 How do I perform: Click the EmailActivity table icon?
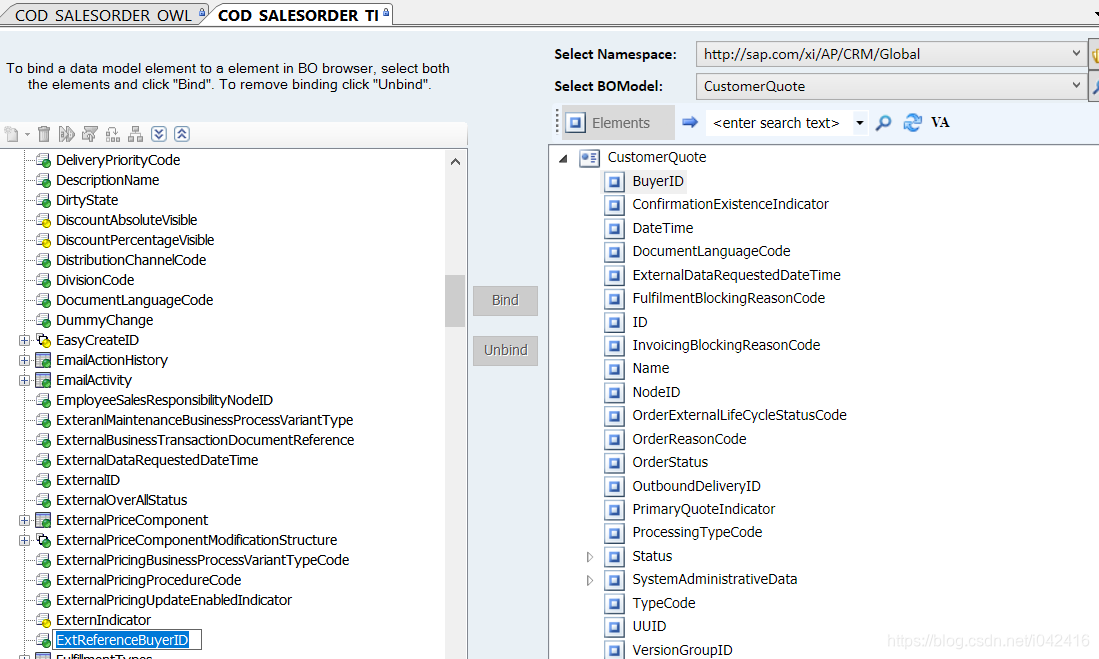[x=43, y=381]
